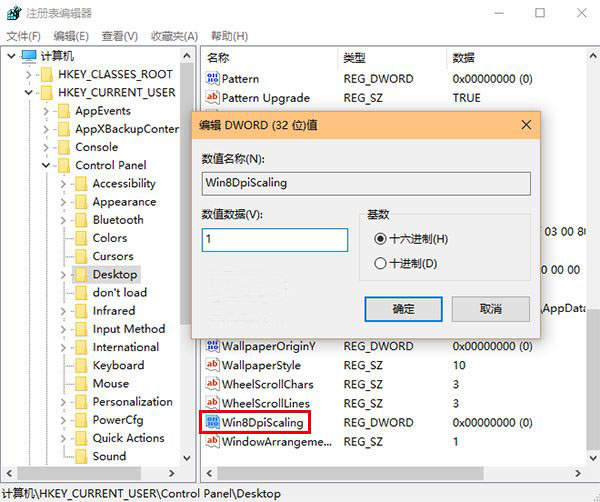This screenshot has height=502, width=600.
Task: Open the 文件(F) menu
Action: [x=23, y=36]
